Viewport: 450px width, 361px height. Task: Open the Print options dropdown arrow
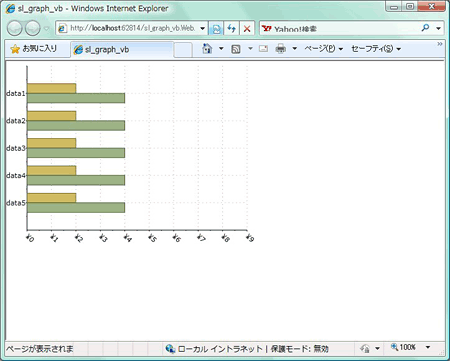(295, 49)
